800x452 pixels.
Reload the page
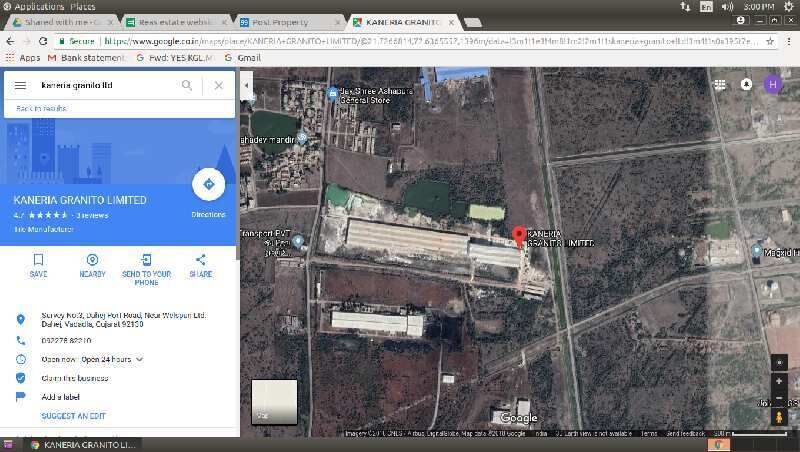pyautogui.click(x=43, y=41)
